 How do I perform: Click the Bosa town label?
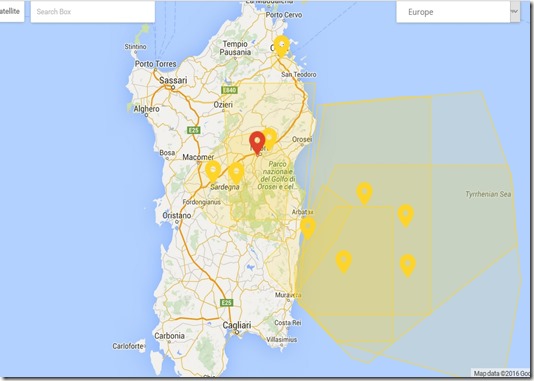click(167, 153)
